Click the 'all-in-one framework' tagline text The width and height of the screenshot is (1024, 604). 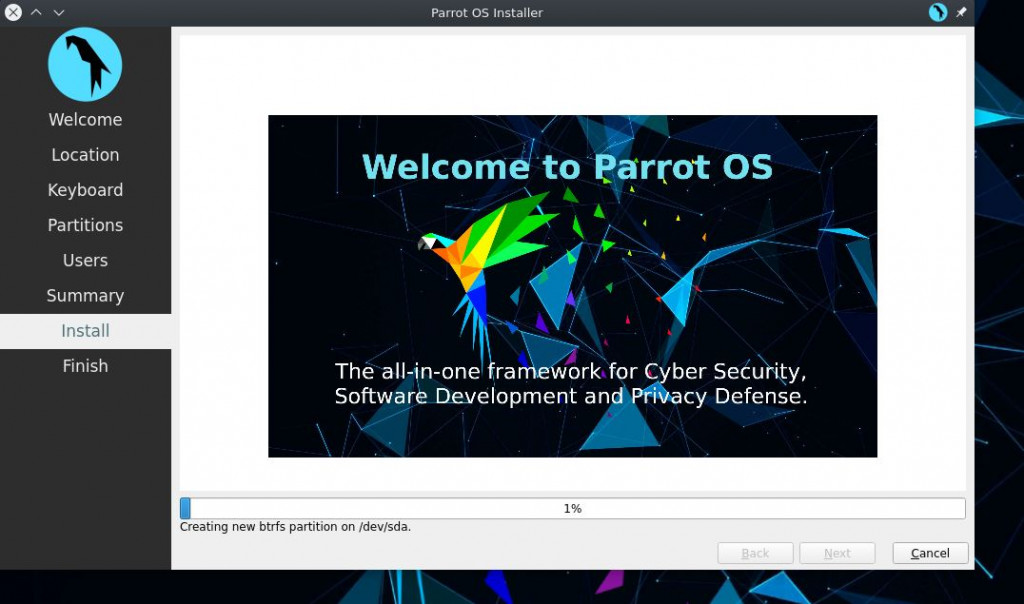tap(571, 384)
